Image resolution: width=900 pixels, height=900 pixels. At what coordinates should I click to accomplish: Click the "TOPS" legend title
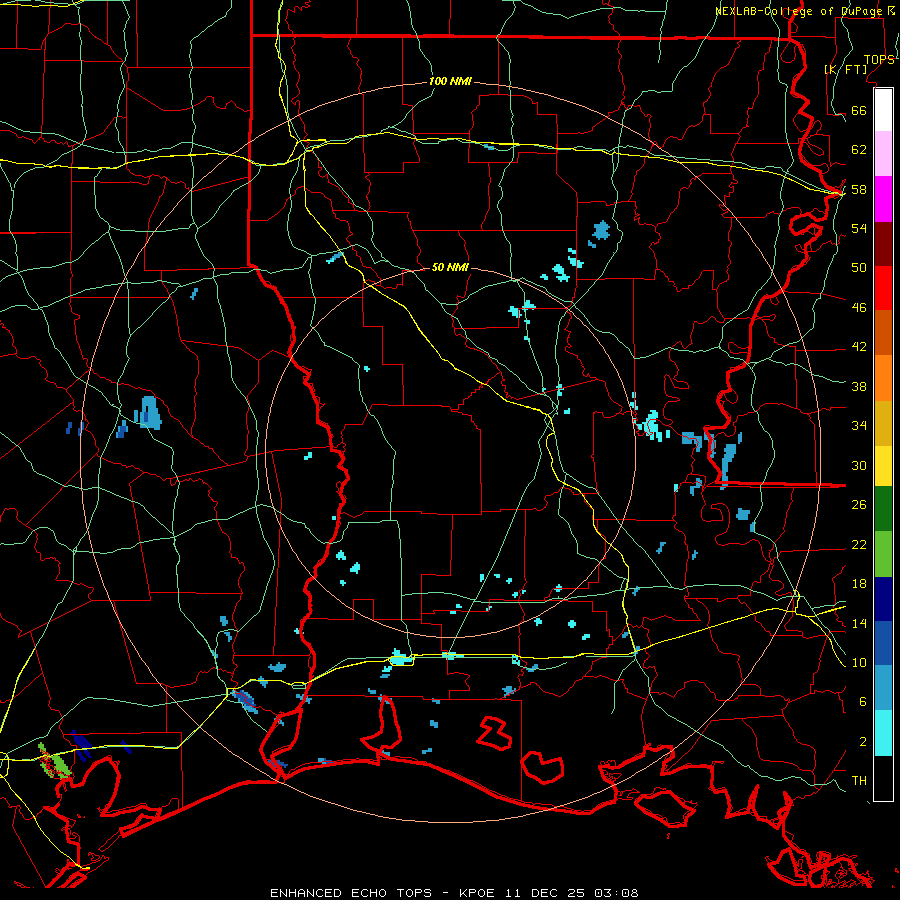pyautogui.click(x=879, y=60)
